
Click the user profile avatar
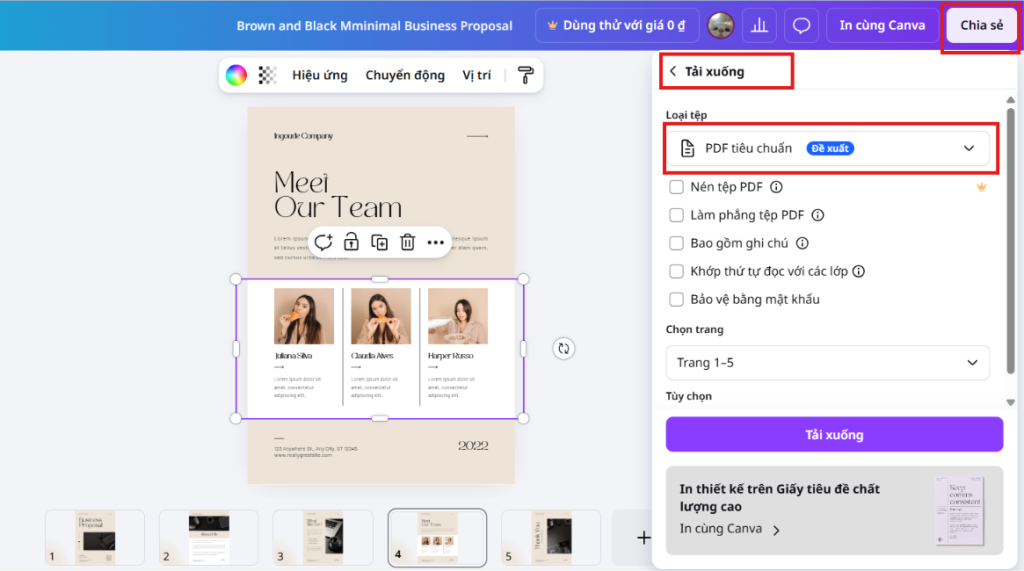coord(721,25)
